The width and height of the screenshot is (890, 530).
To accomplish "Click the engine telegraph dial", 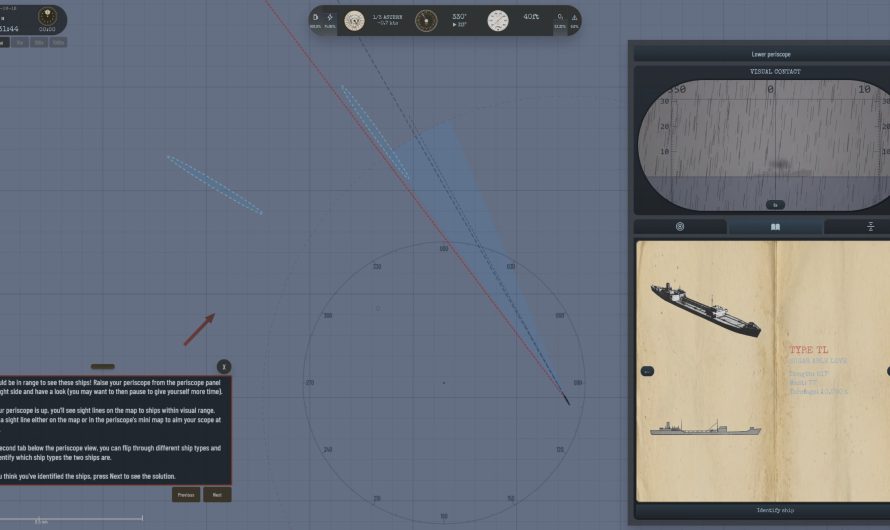I will (x=354, y=21).
